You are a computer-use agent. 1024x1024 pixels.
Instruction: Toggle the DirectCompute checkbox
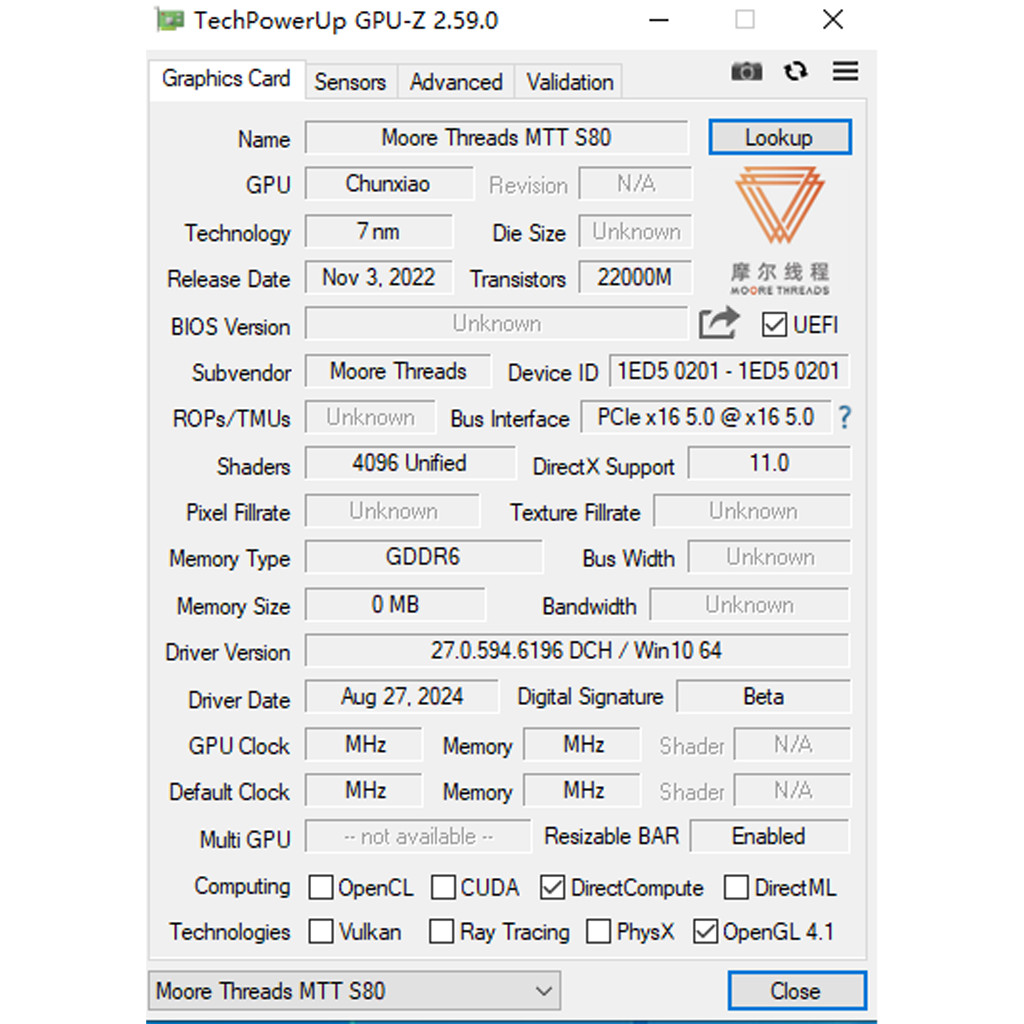tap(552, 887)
